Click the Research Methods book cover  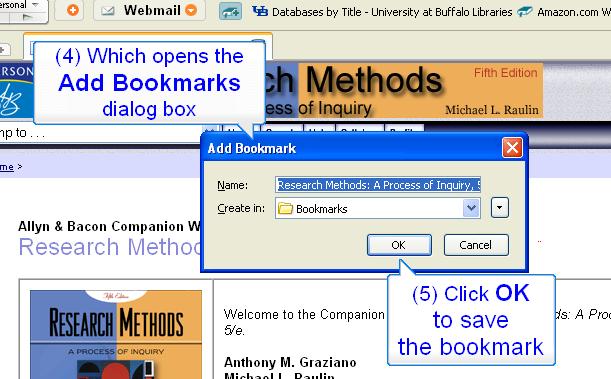point(116,334)
